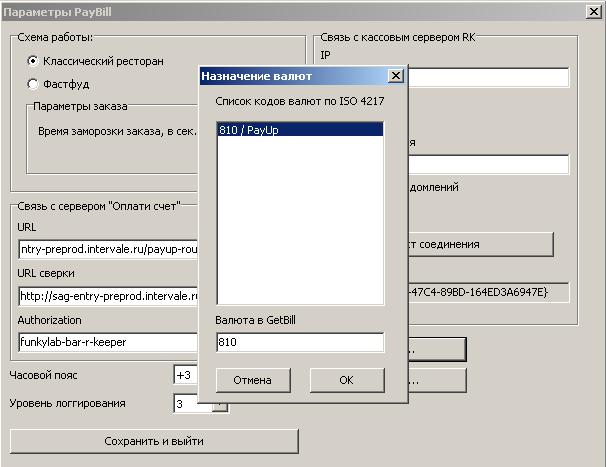The width and height of the screenshot is (606, 467).
Task: Click the GUID field ending in 164ED3A6947E
Action: 488,292
